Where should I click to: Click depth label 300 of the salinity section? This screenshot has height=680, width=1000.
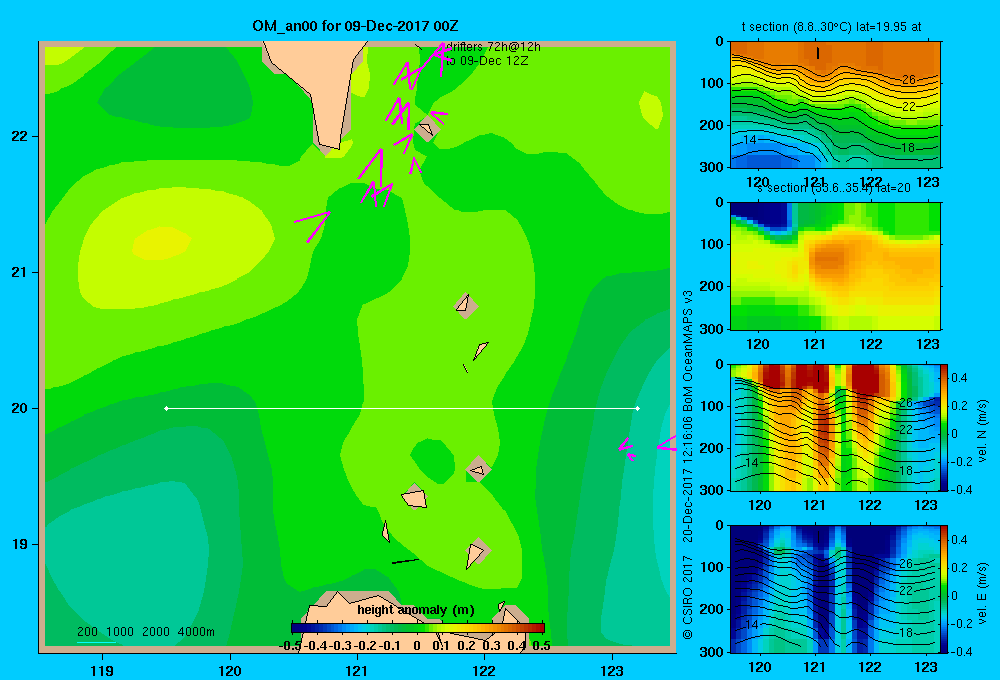(711, 329)
